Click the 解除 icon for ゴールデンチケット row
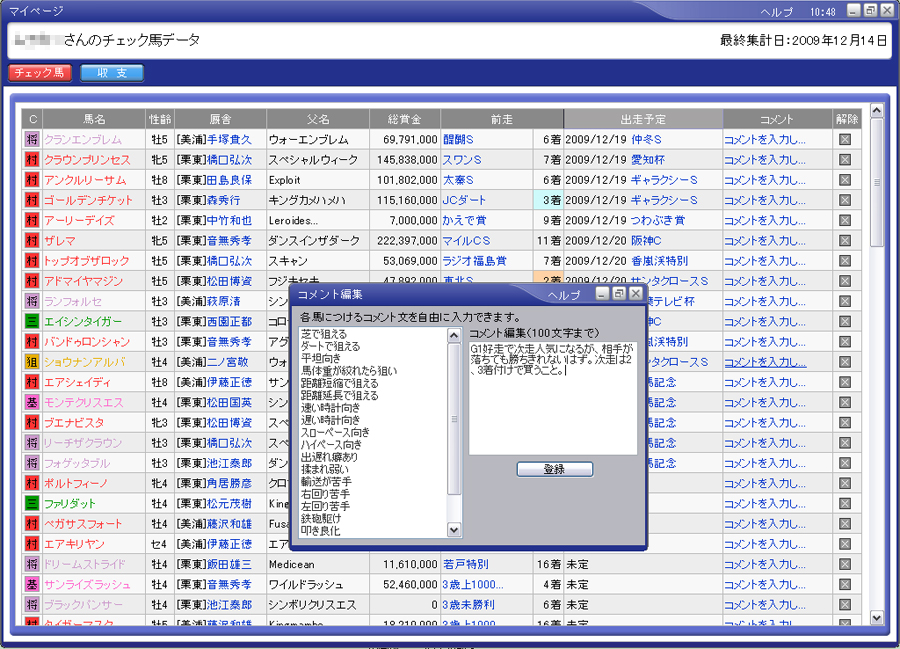The height and width of the screenshot is (649, 900). pos(845,200)
